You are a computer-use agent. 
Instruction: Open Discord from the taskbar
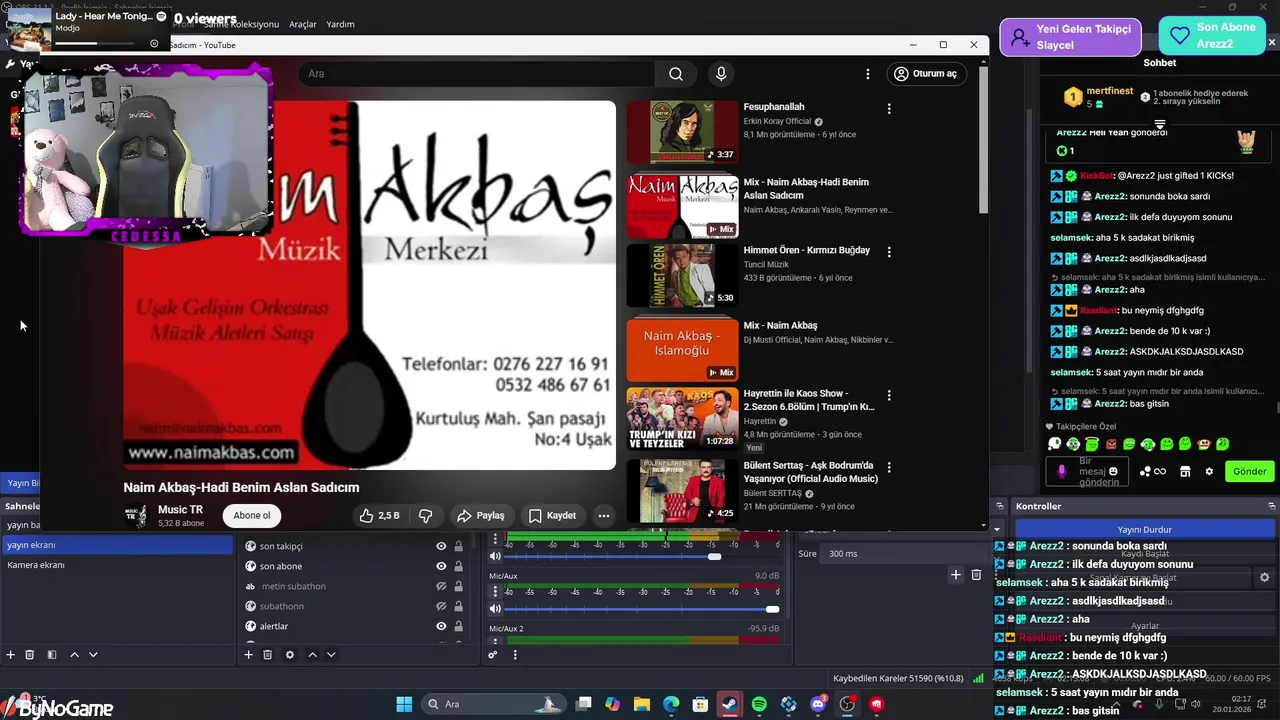[818, 704]
